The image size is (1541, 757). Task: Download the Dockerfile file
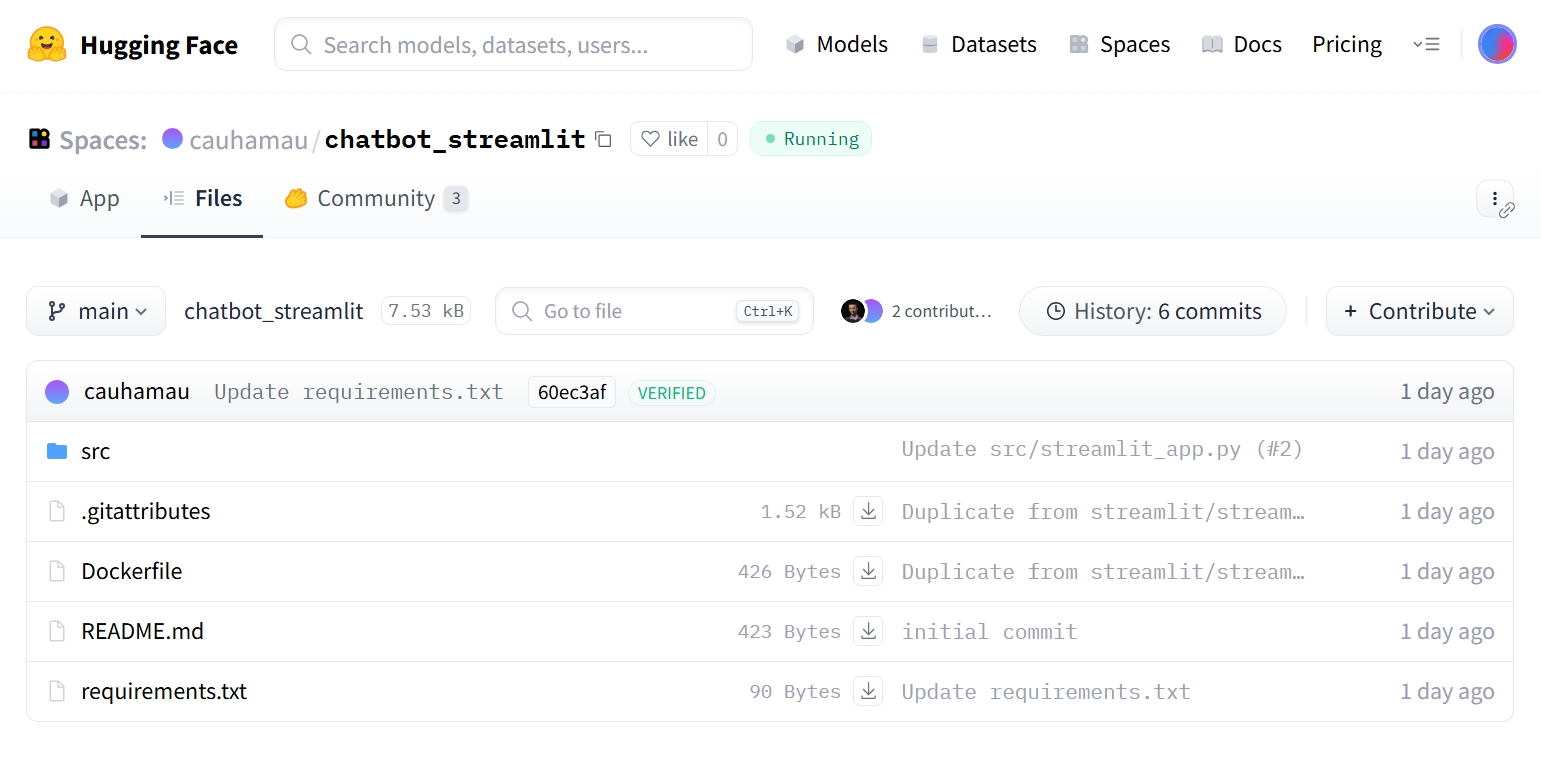(x=868, y=572)
